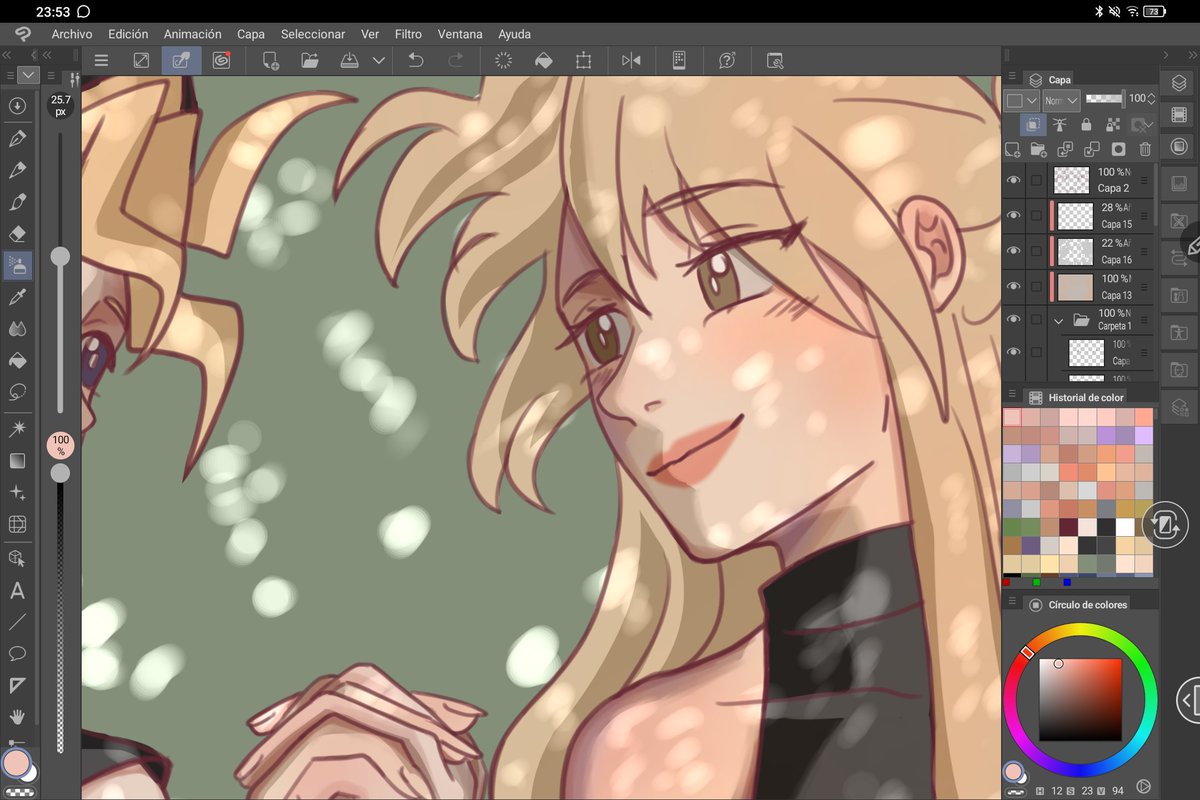Expand the tool palette dropdown chevron
Screen dimensions: 1200x800
28,75
